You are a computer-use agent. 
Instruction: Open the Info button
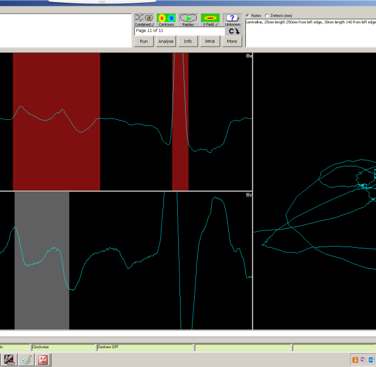(188, 41)
